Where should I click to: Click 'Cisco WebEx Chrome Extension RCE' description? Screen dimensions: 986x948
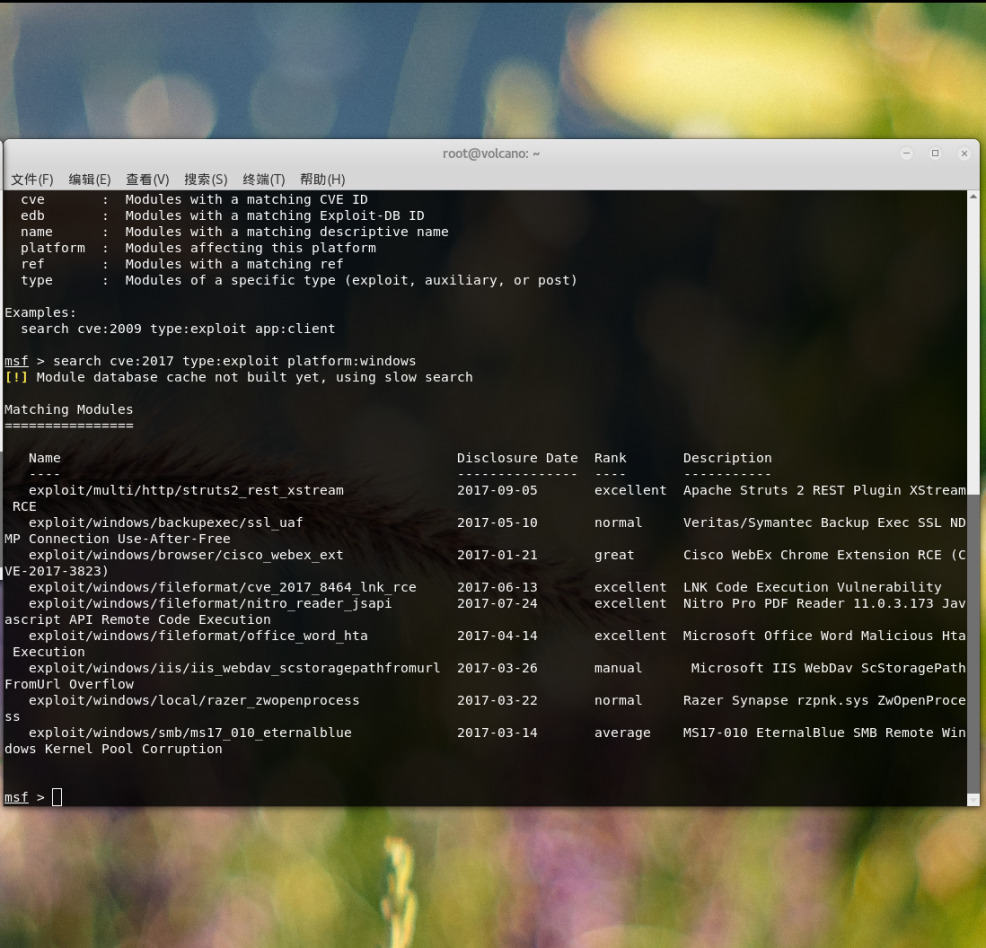tap(812, 555)
